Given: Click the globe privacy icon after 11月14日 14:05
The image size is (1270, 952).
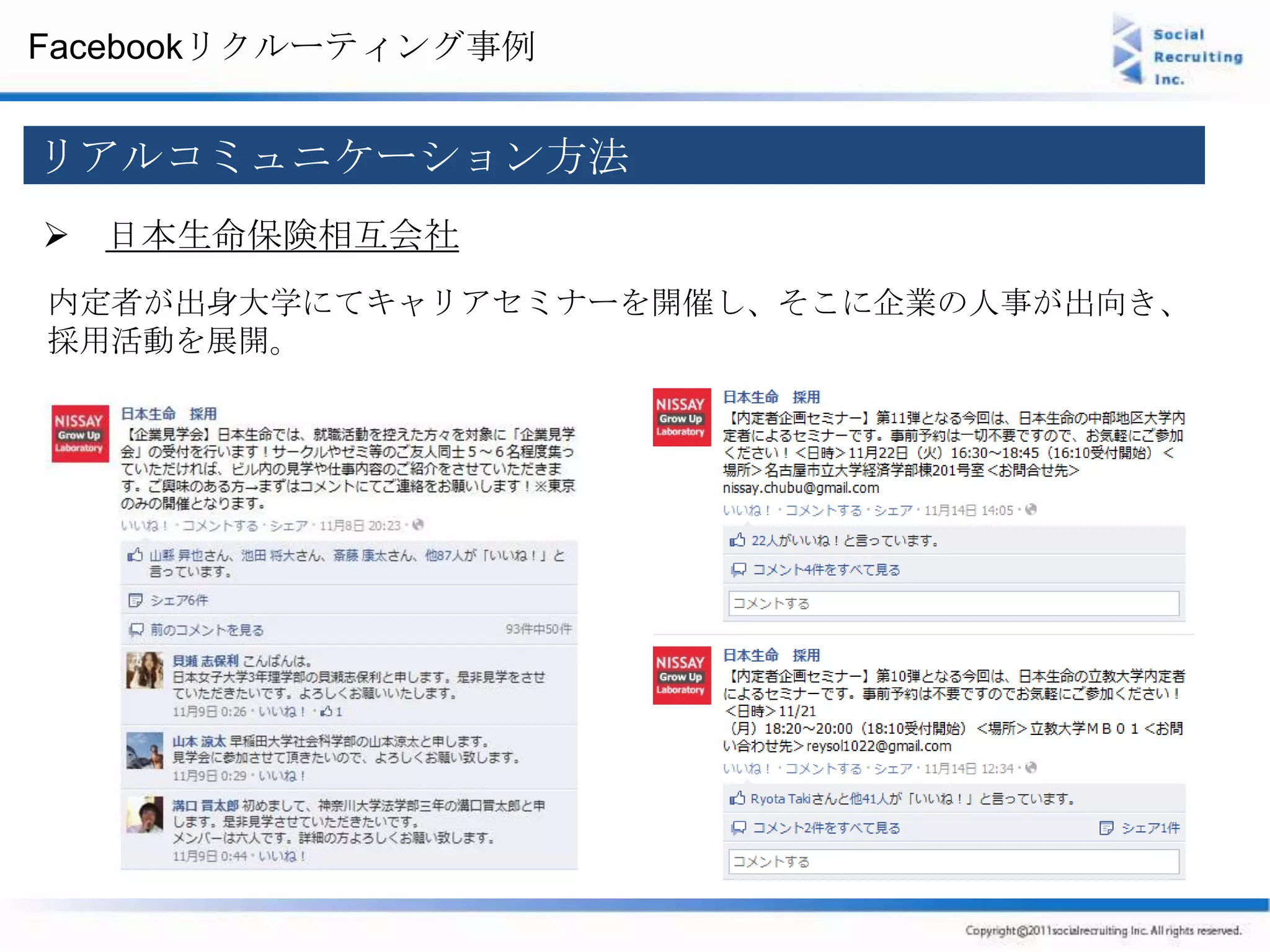Looking at the screenshot, I should coord(1031,509).
